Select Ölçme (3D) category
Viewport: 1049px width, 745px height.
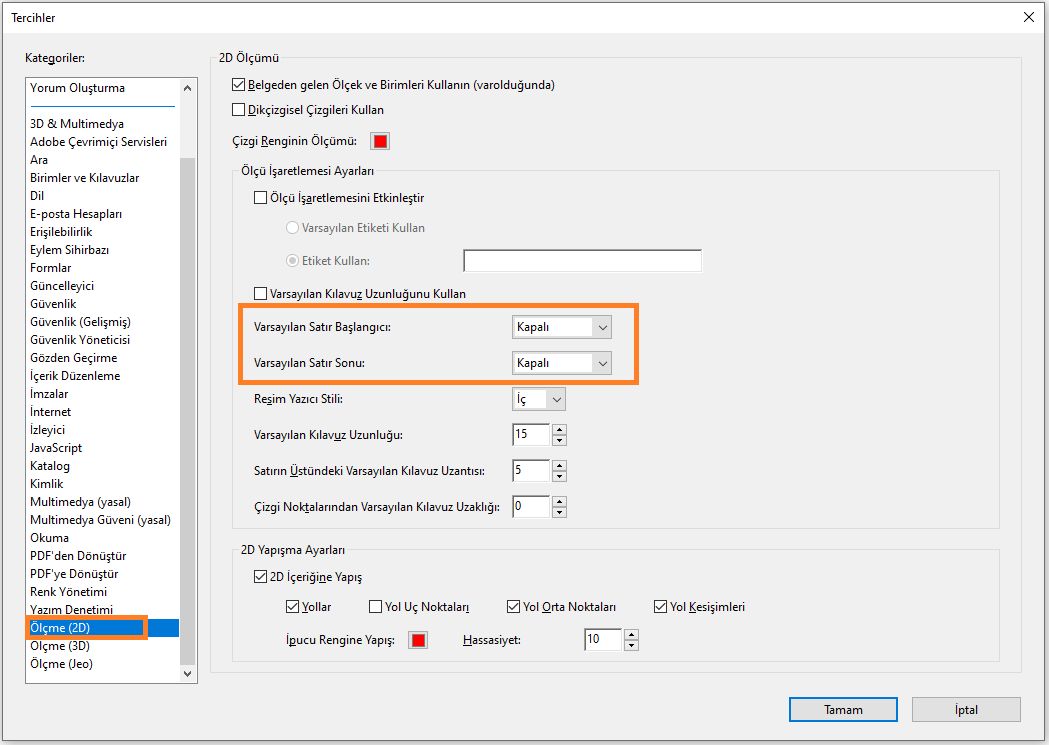pos(60,646)
